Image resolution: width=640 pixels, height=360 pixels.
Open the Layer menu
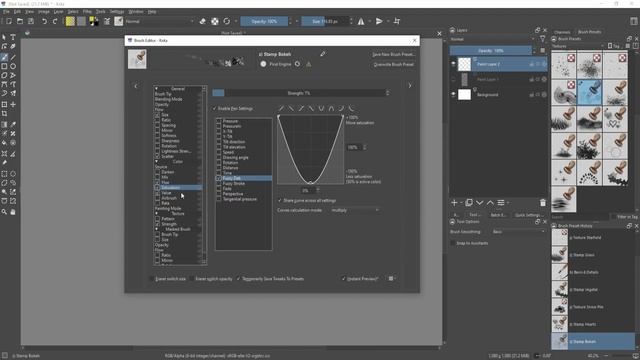click(58, 12)
